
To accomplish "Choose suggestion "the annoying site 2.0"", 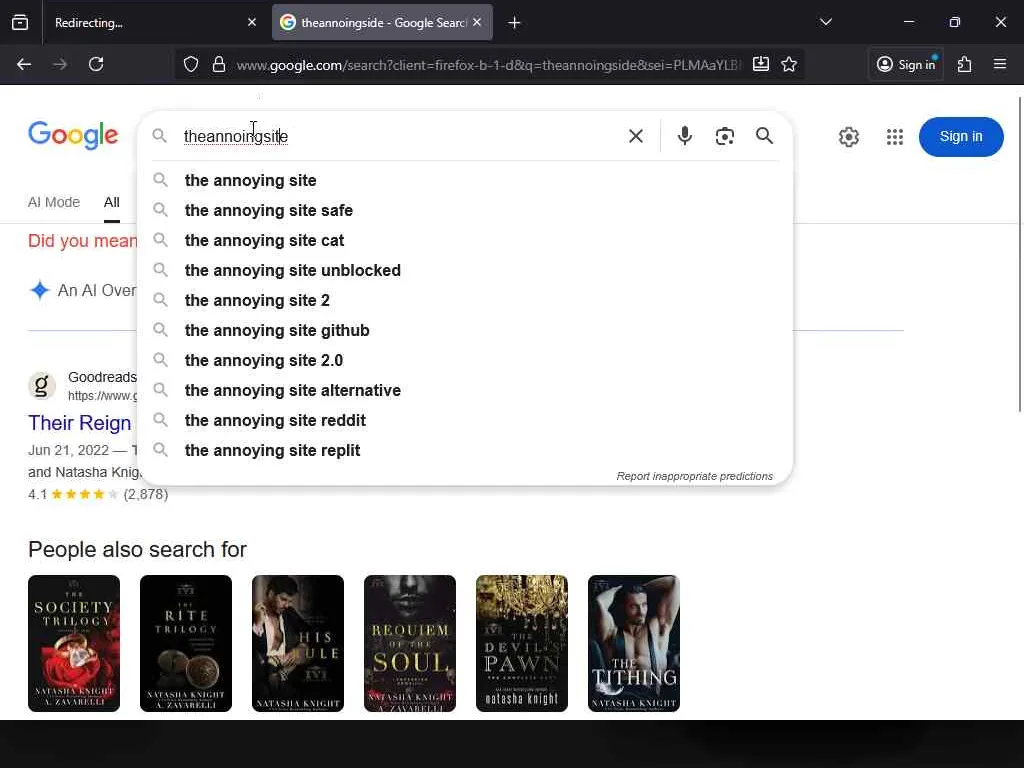I will click(465, 360).
